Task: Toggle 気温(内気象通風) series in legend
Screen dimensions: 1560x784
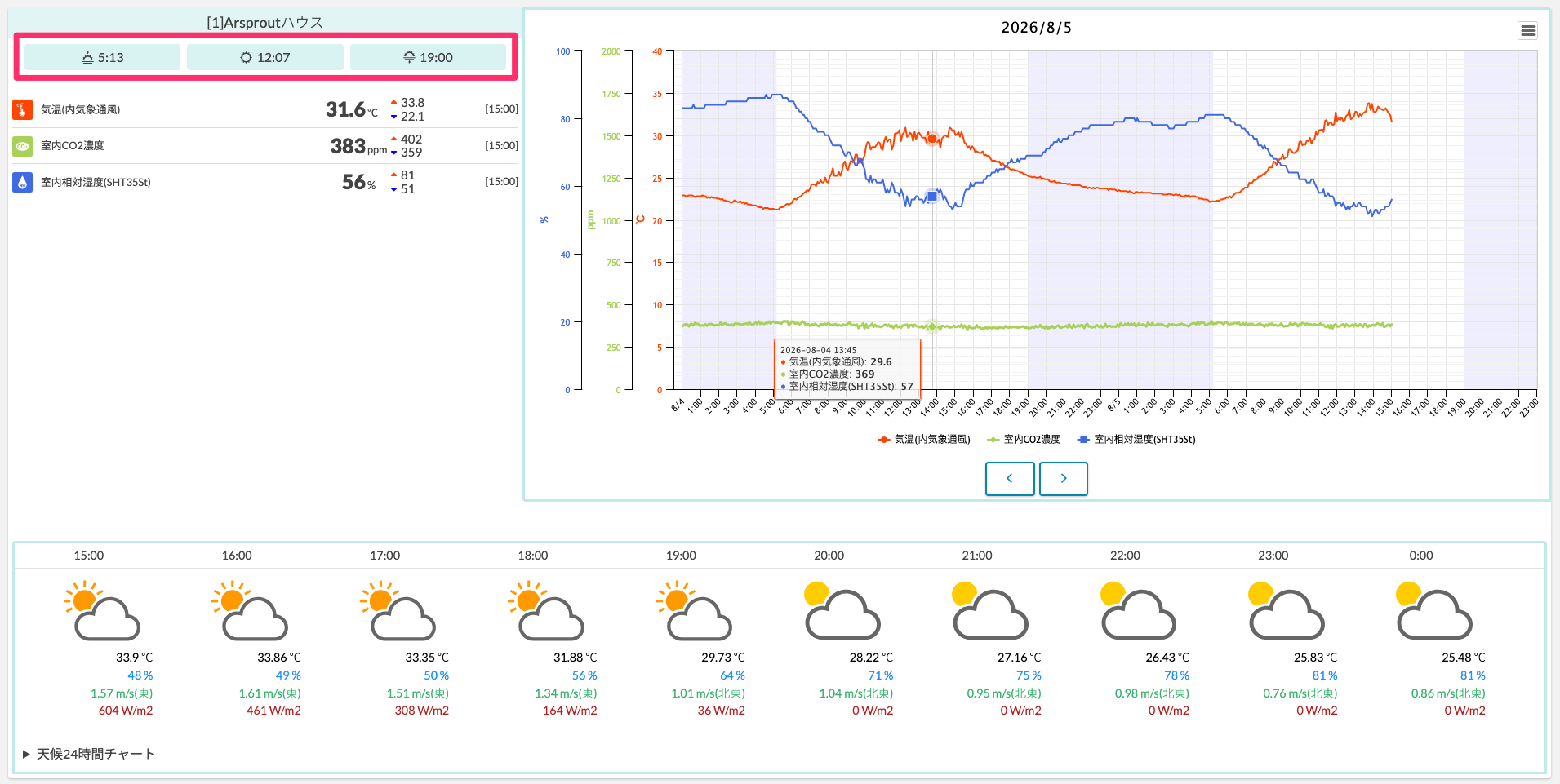Action: [x=923, y=440]
